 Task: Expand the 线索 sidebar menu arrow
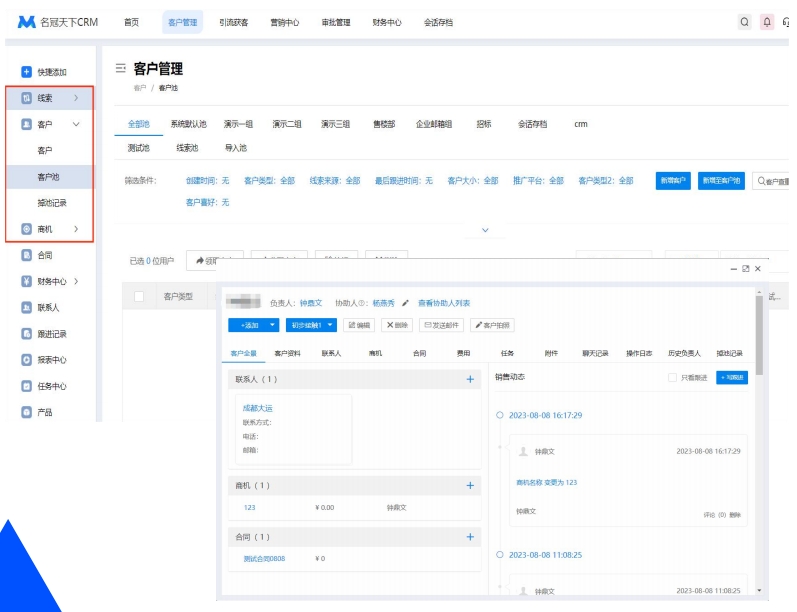(x=76, y=98)
